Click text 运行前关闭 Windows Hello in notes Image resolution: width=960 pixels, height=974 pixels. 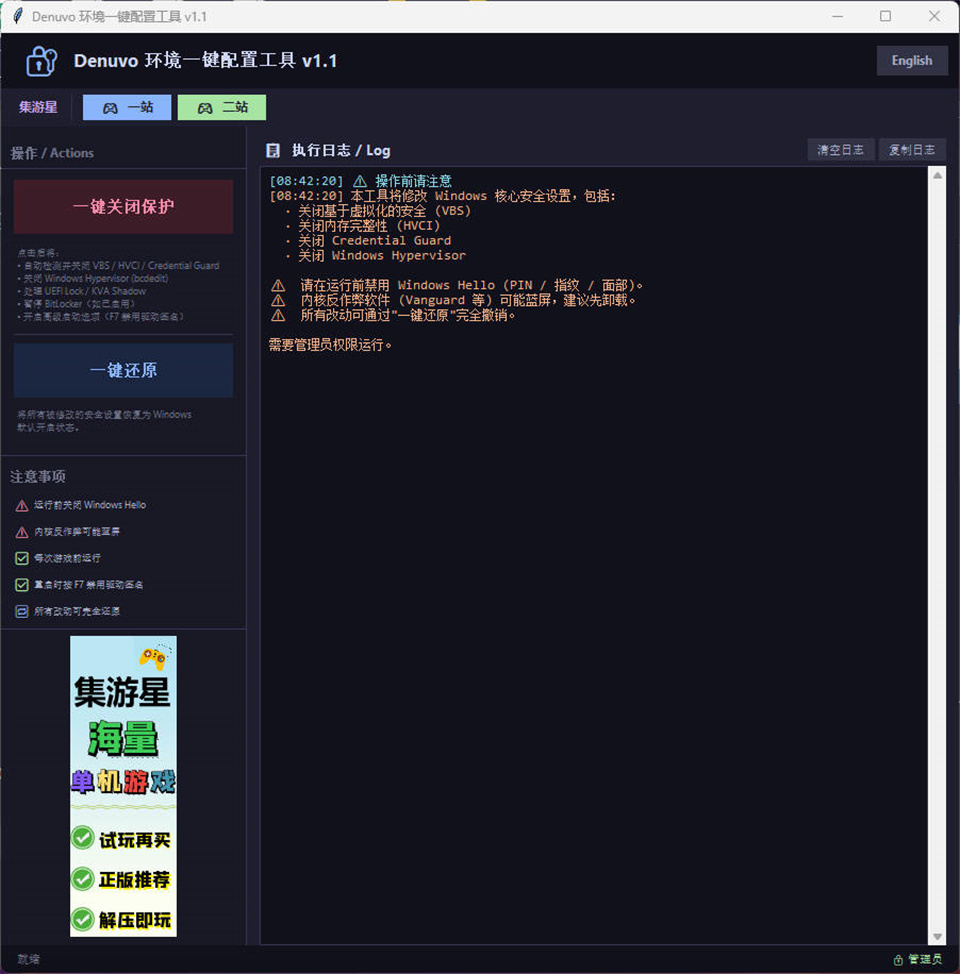click(x=90, y=506)
